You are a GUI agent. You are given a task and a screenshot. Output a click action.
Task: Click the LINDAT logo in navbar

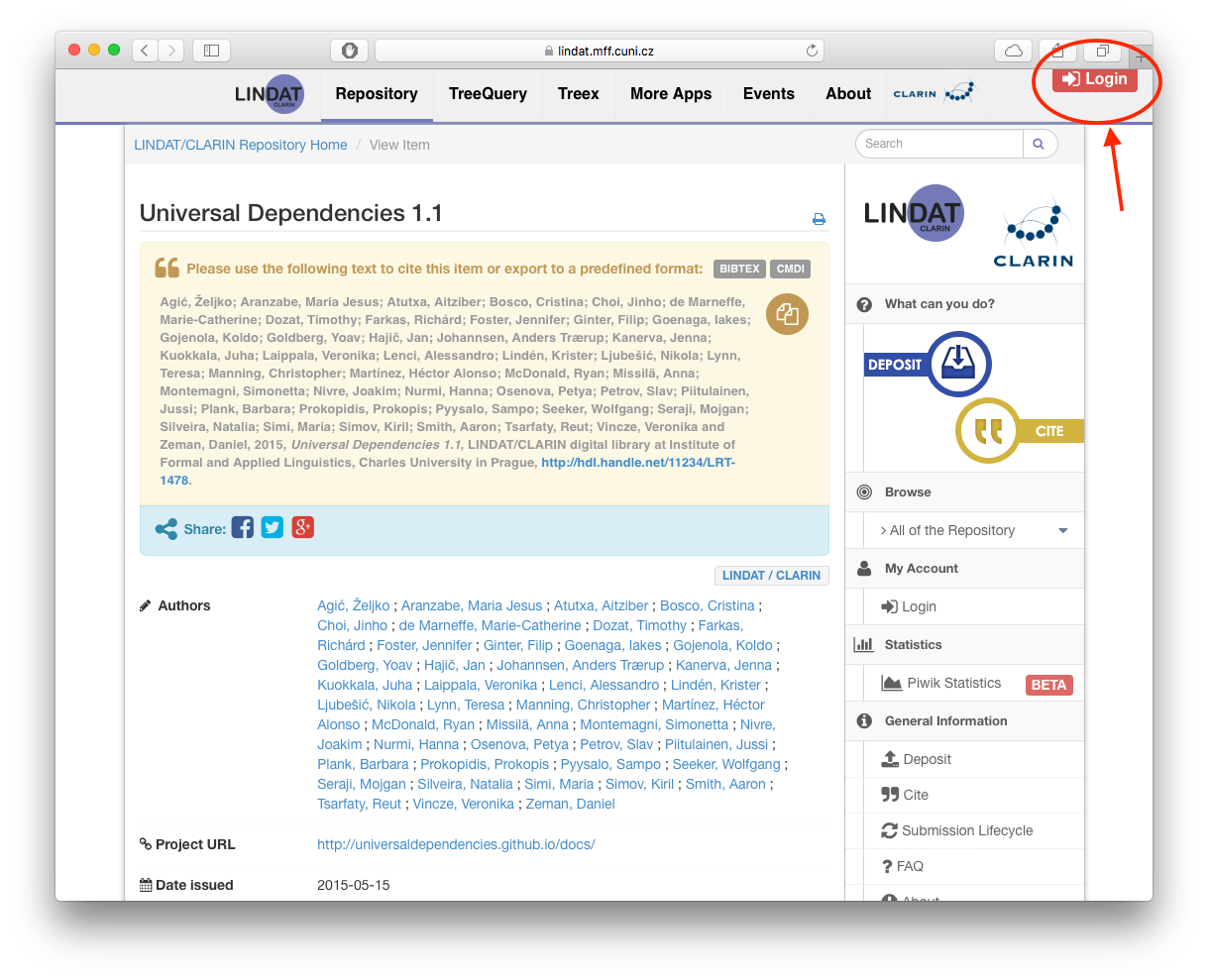(x=269, y=94)
